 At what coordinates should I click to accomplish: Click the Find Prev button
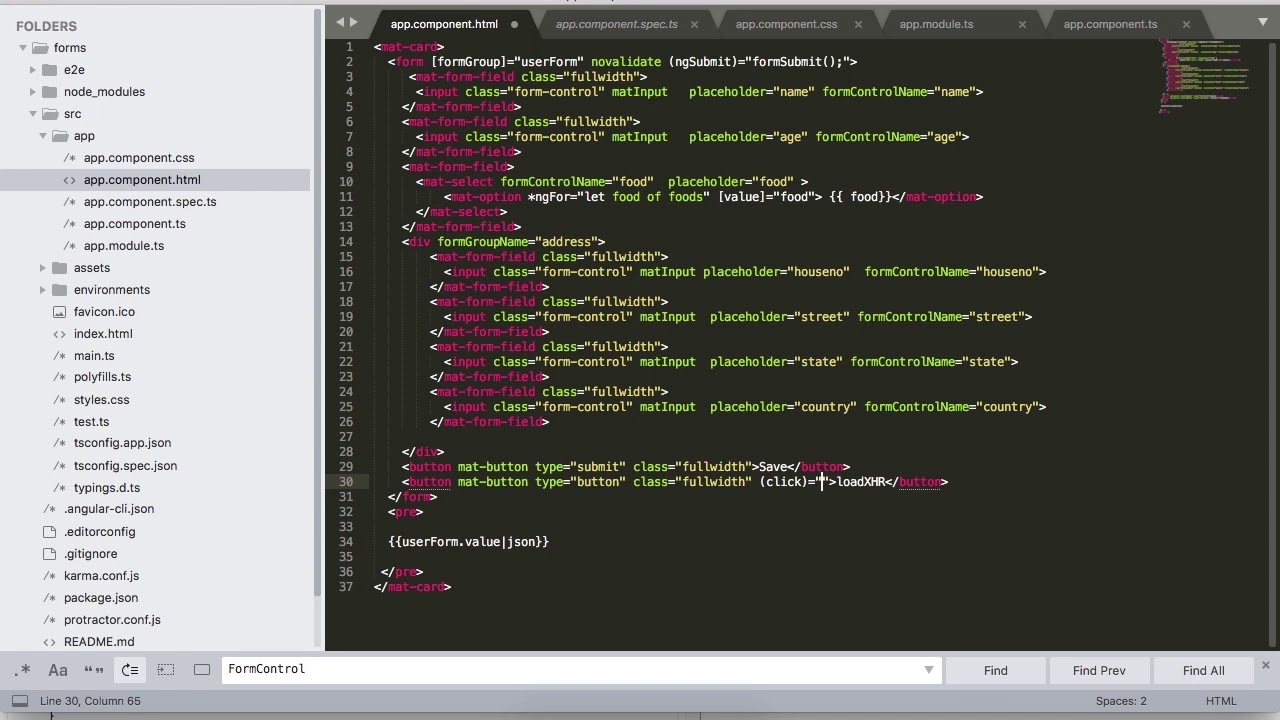(1099, 670)
